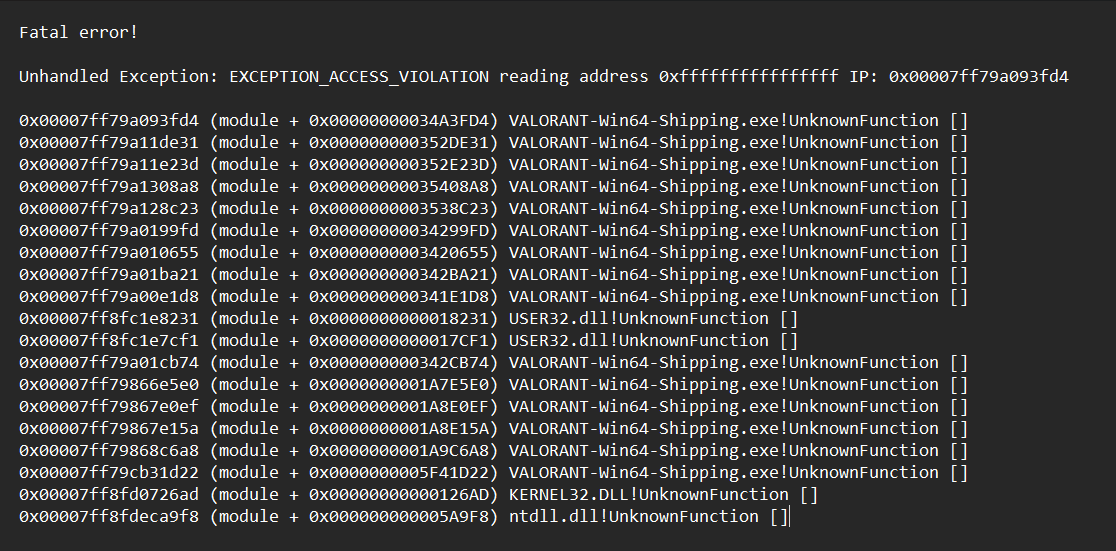Click the USER32.dll line with offset 0x17CF1
The width and height of the screenshot is (1116, 551).
(x=638, y=340)
